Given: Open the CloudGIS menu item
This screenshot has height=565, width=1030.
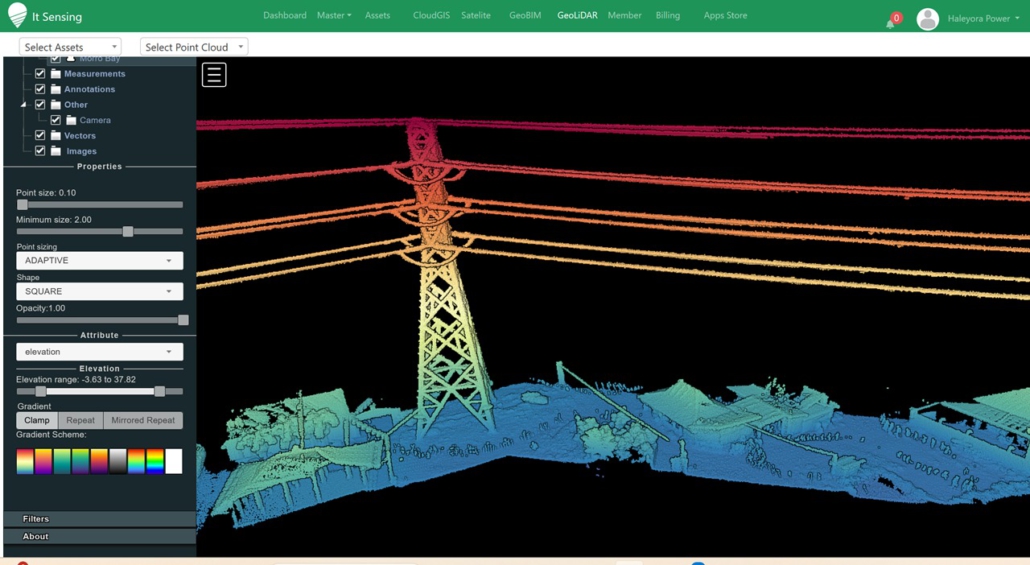Looking at the screenshot, I should 431,16.
